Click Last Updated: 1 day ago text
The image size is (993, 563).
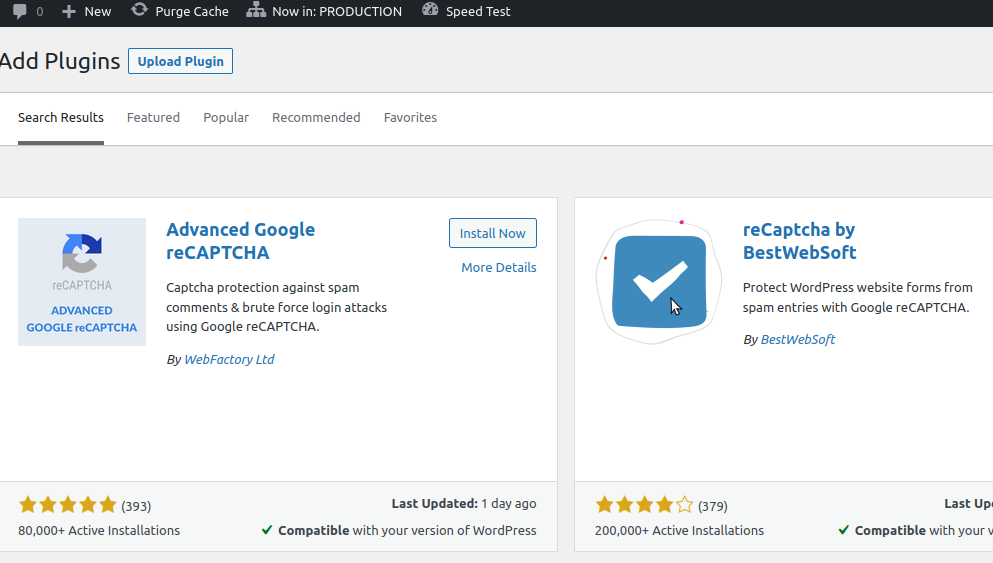[464, 503]
